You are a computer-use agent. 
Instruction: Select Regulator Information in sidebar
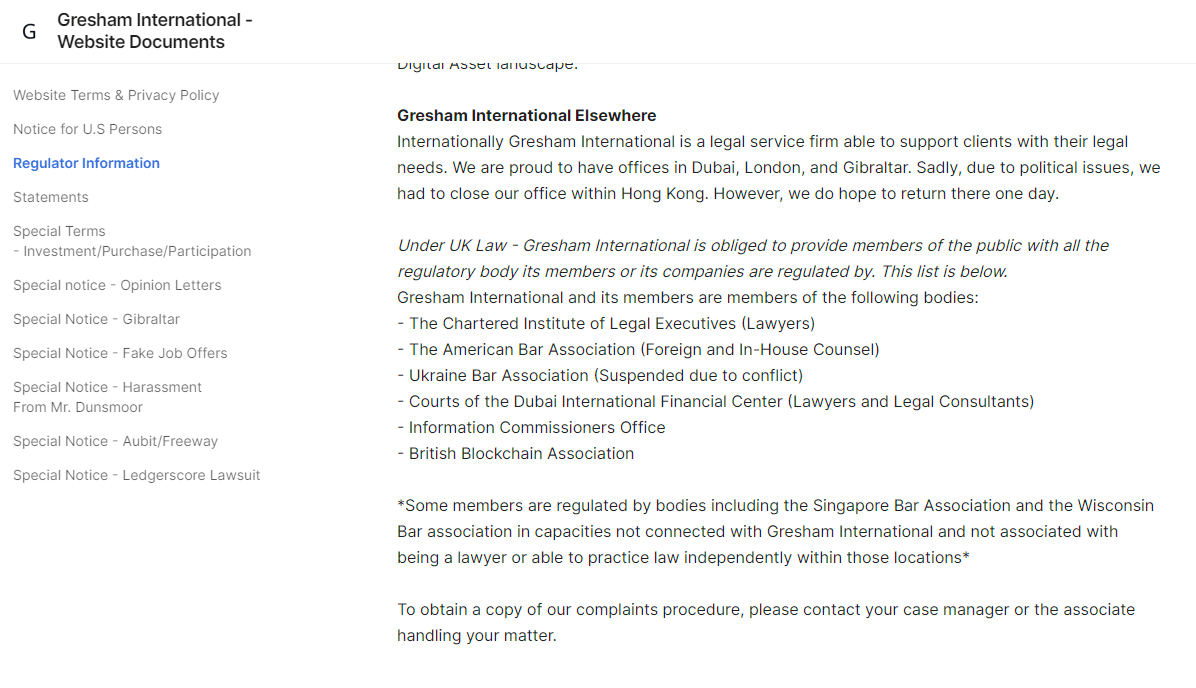(86, 163)
